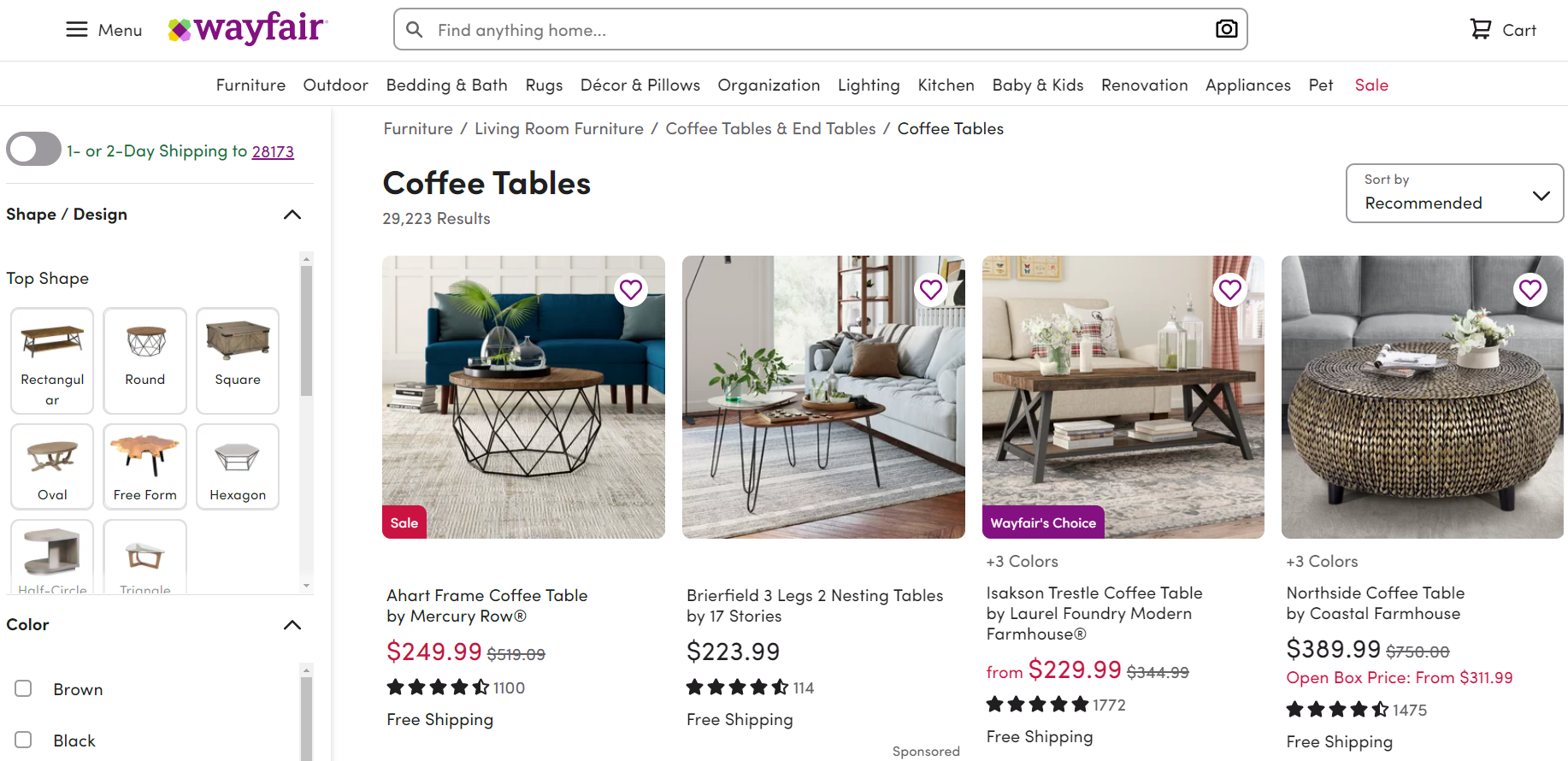Focus the Find anything home search field

tap(821, 30)
